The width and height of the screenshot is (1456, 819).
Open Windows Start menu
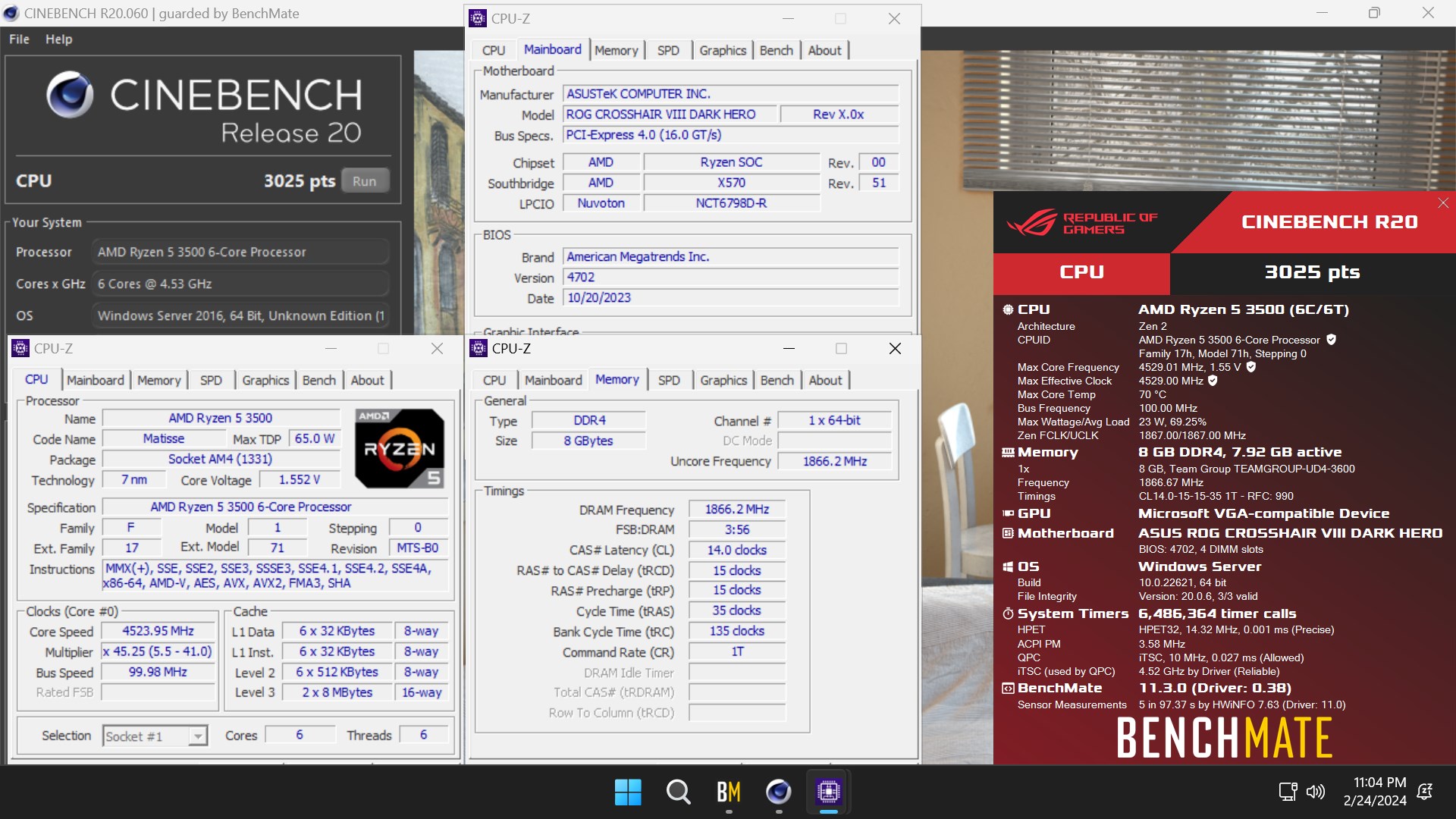pos(628,792)
